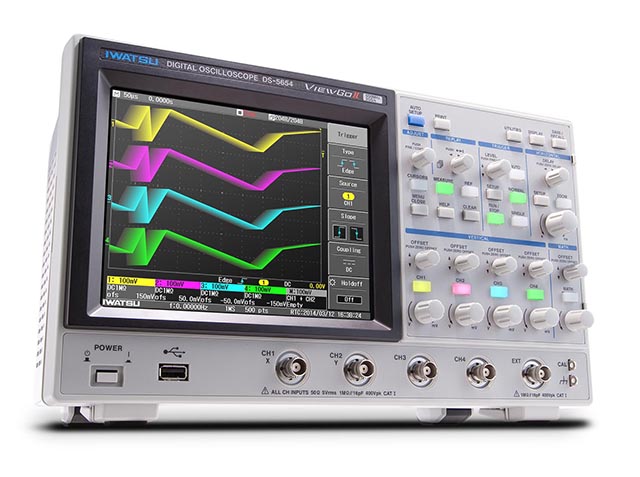The height and width of the screenshot is (477, 640).
Task: Push the CLEAR button
Action: click(x=471, y=215)
